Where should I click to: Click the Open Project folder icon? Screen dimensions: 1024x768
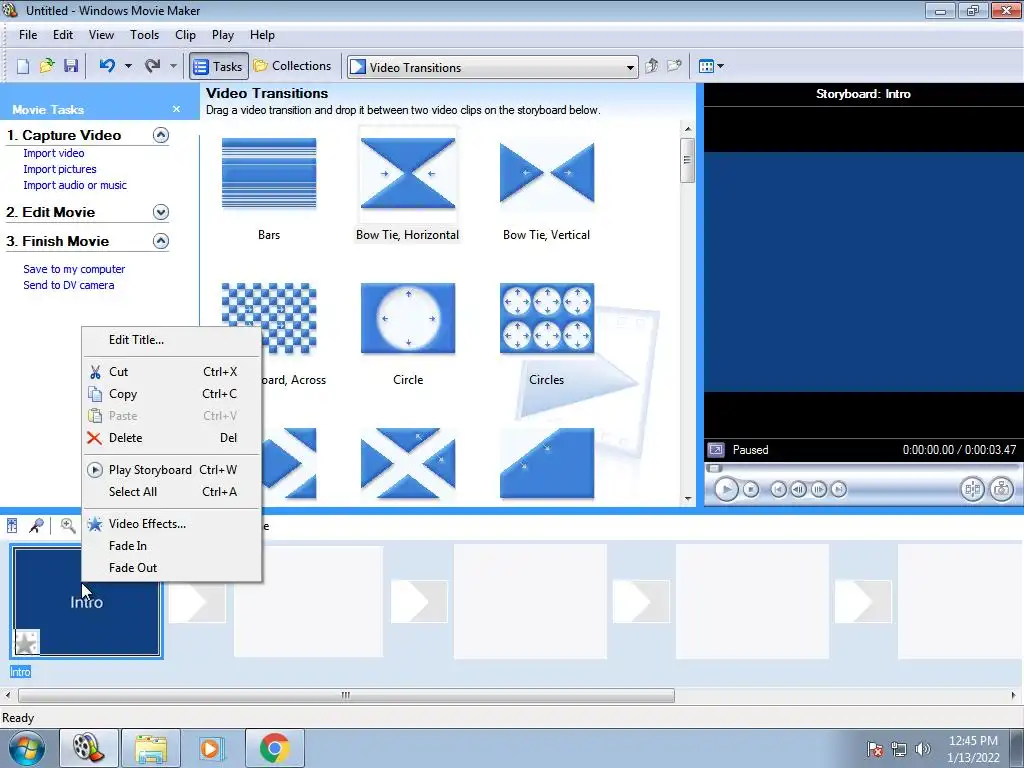coord(47,66)
